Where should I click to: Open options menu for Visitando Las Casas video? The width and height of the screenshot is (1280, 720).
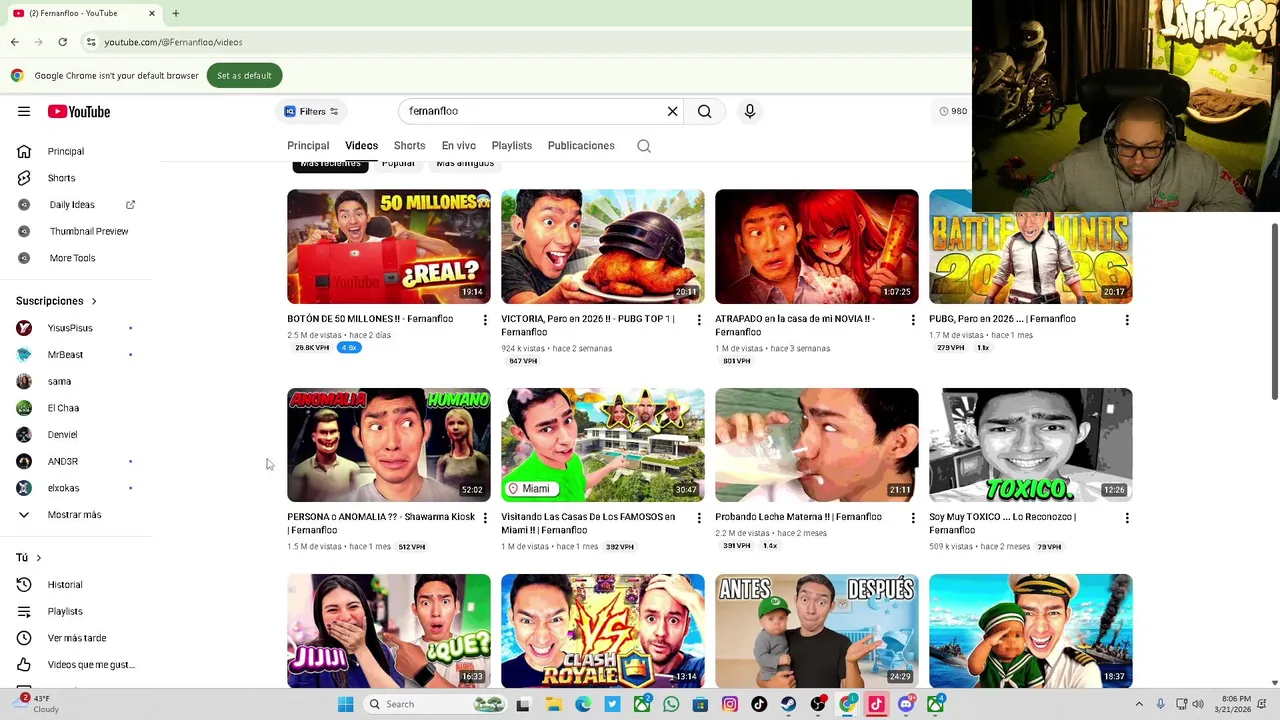(699, 518)
